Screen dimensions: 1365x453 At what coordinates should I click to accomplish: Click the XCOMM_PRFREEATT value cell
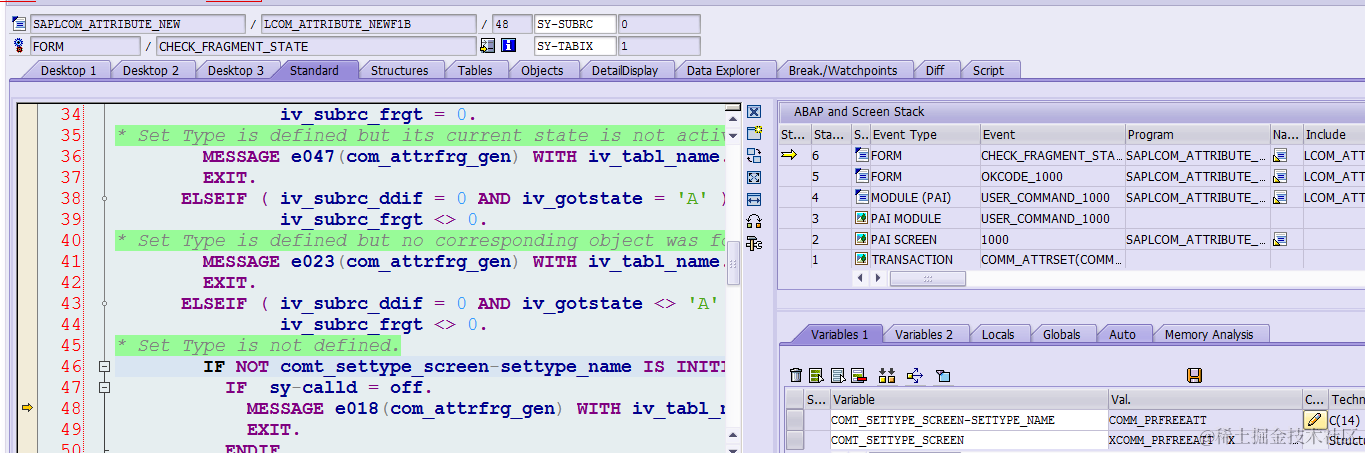click(x=1204, y=440)
